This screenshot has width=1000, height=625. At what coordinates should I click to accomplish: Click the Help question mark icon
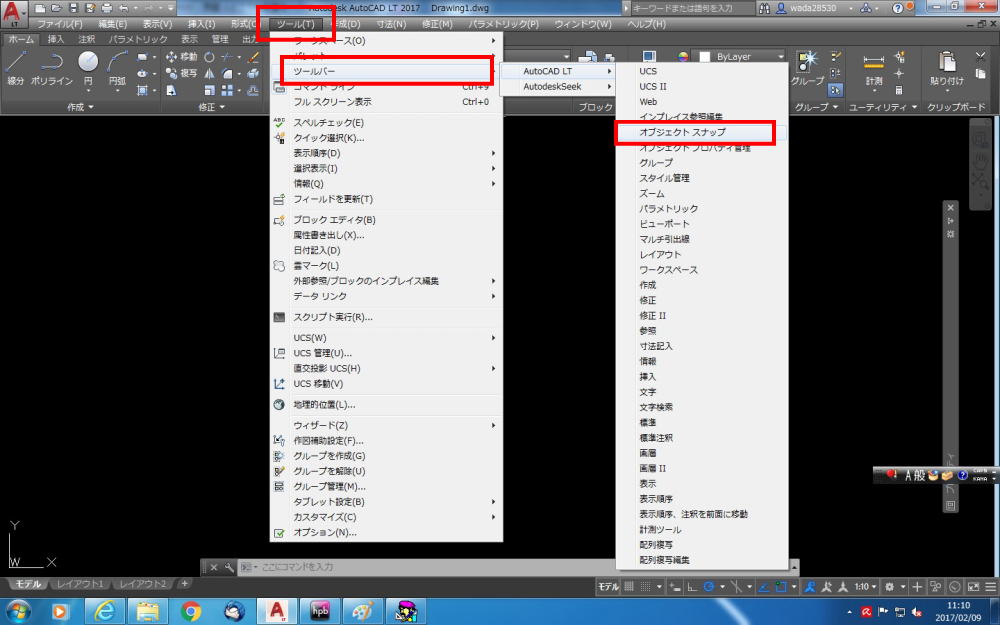tap(897, 8)
